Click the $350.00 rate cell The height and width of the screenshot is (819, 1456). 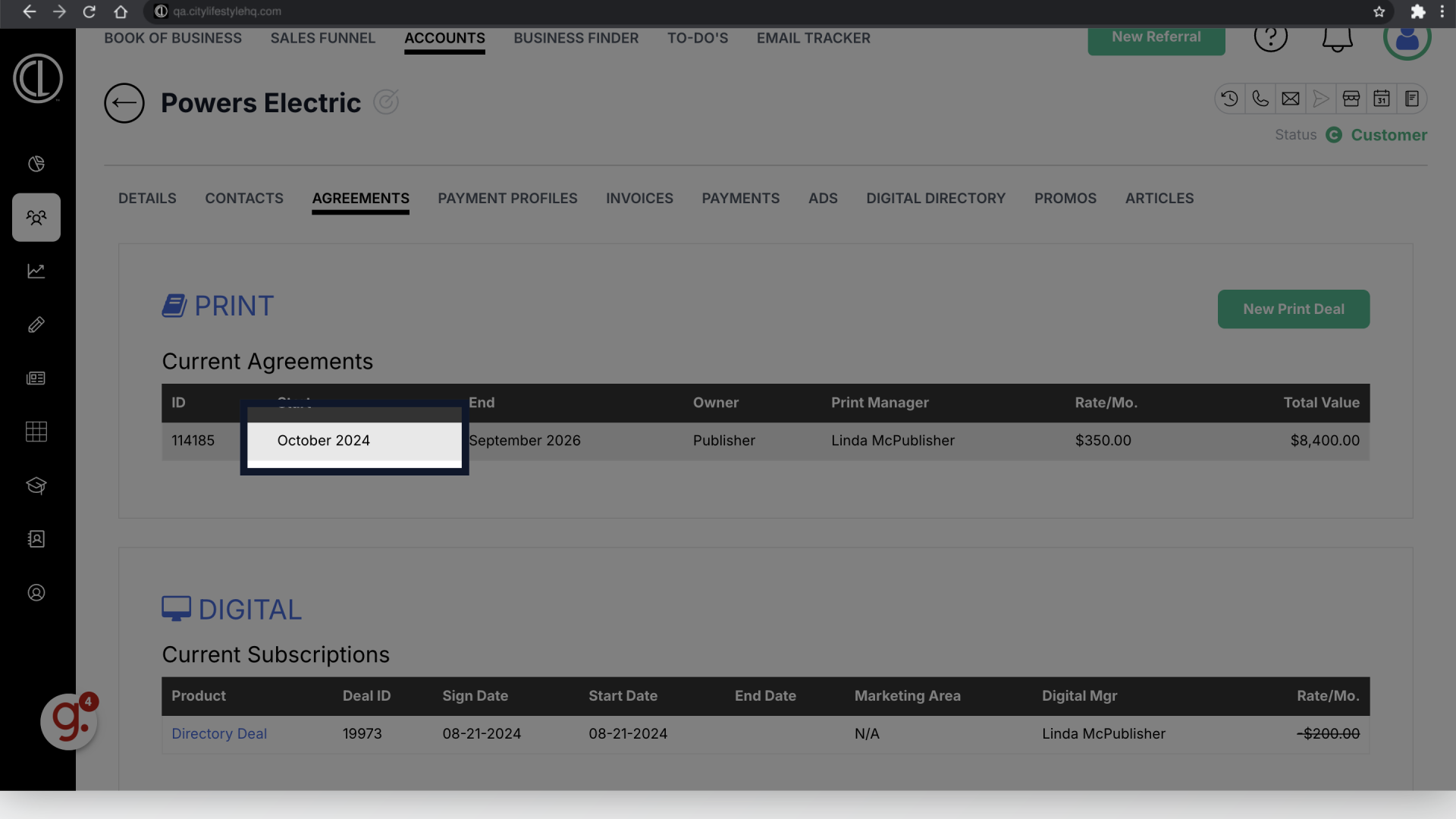(1103, 441)
